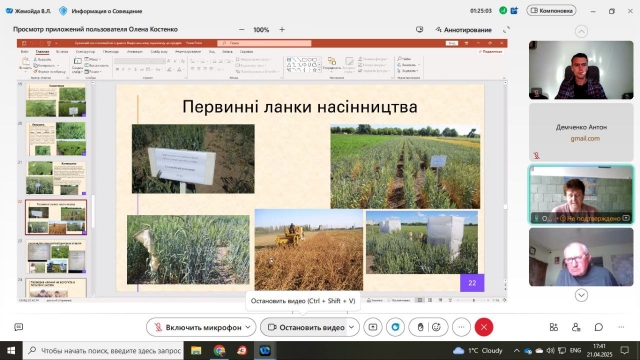Open the share screen icon
Screen dimensions: 640x360
coord(373,327)
